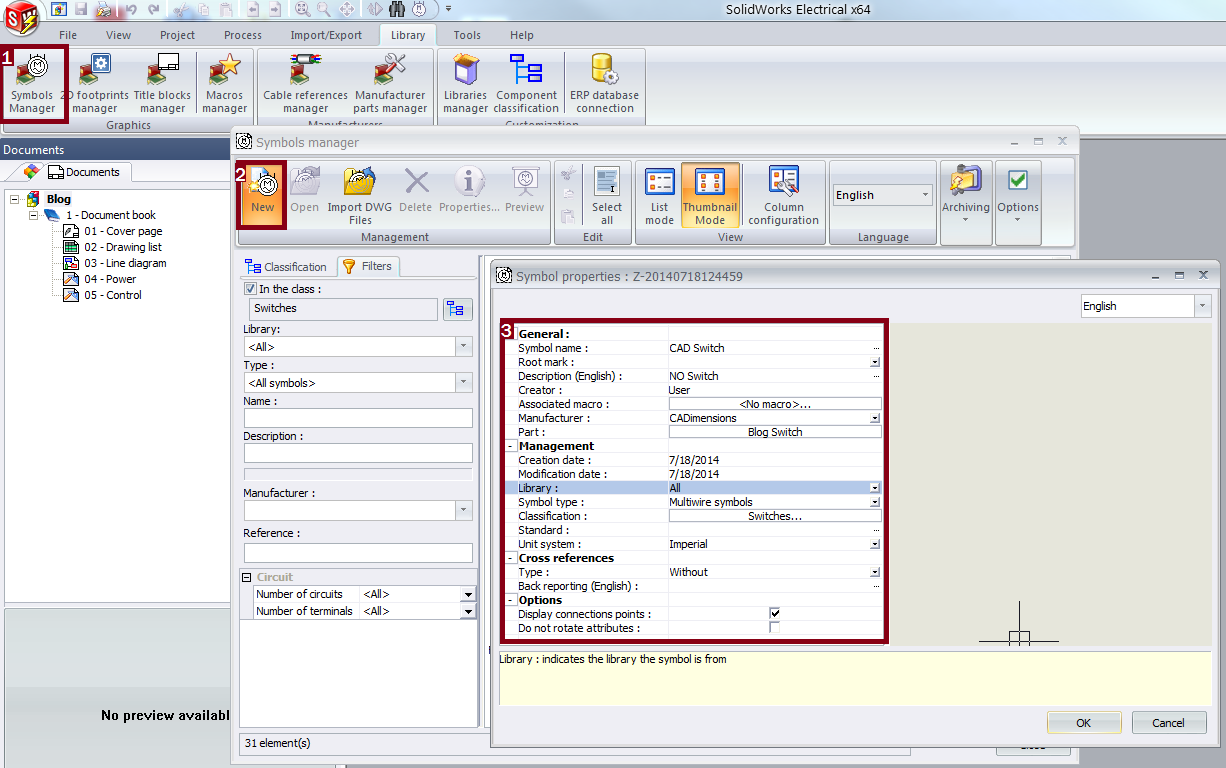Click the Blog Switch part button

[x=775, y=432]
